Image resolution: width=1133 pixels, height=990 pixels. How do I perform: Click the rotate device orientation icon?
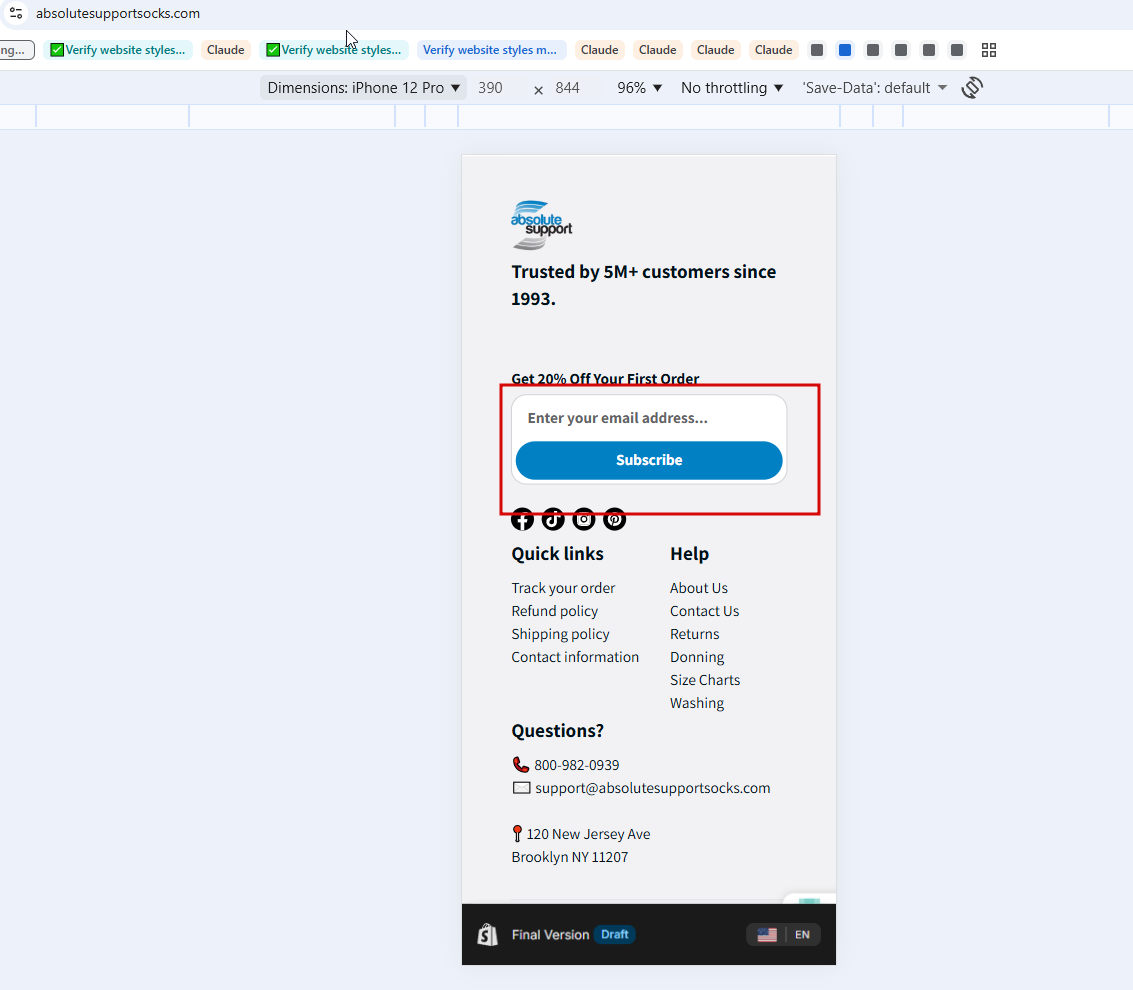click(972, 87)
